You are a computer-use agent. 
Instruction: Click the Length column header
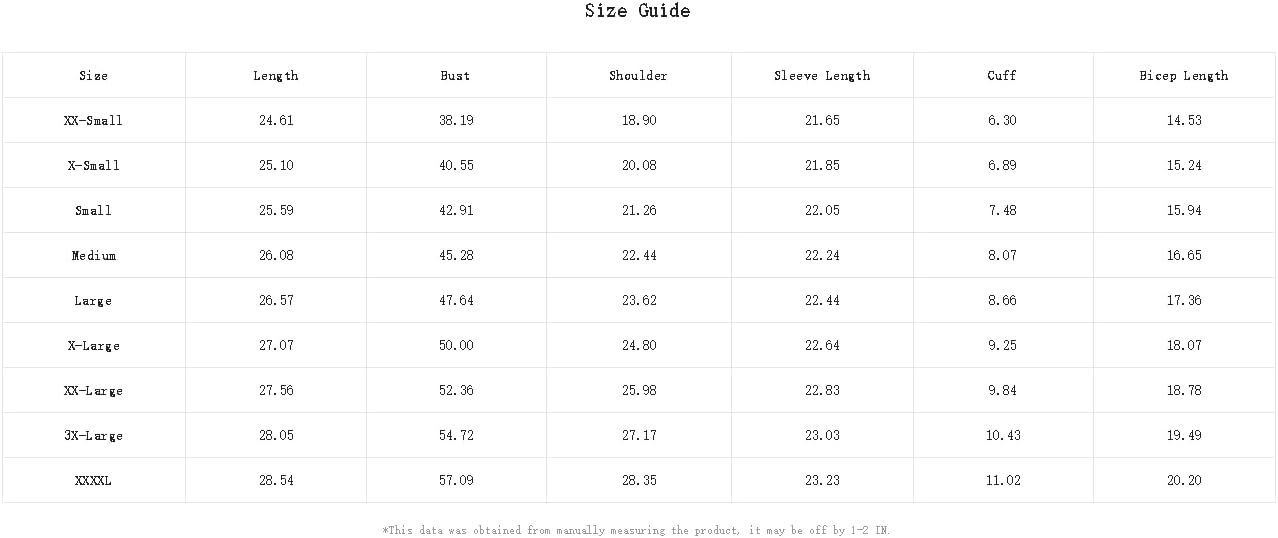click(276, 76)
